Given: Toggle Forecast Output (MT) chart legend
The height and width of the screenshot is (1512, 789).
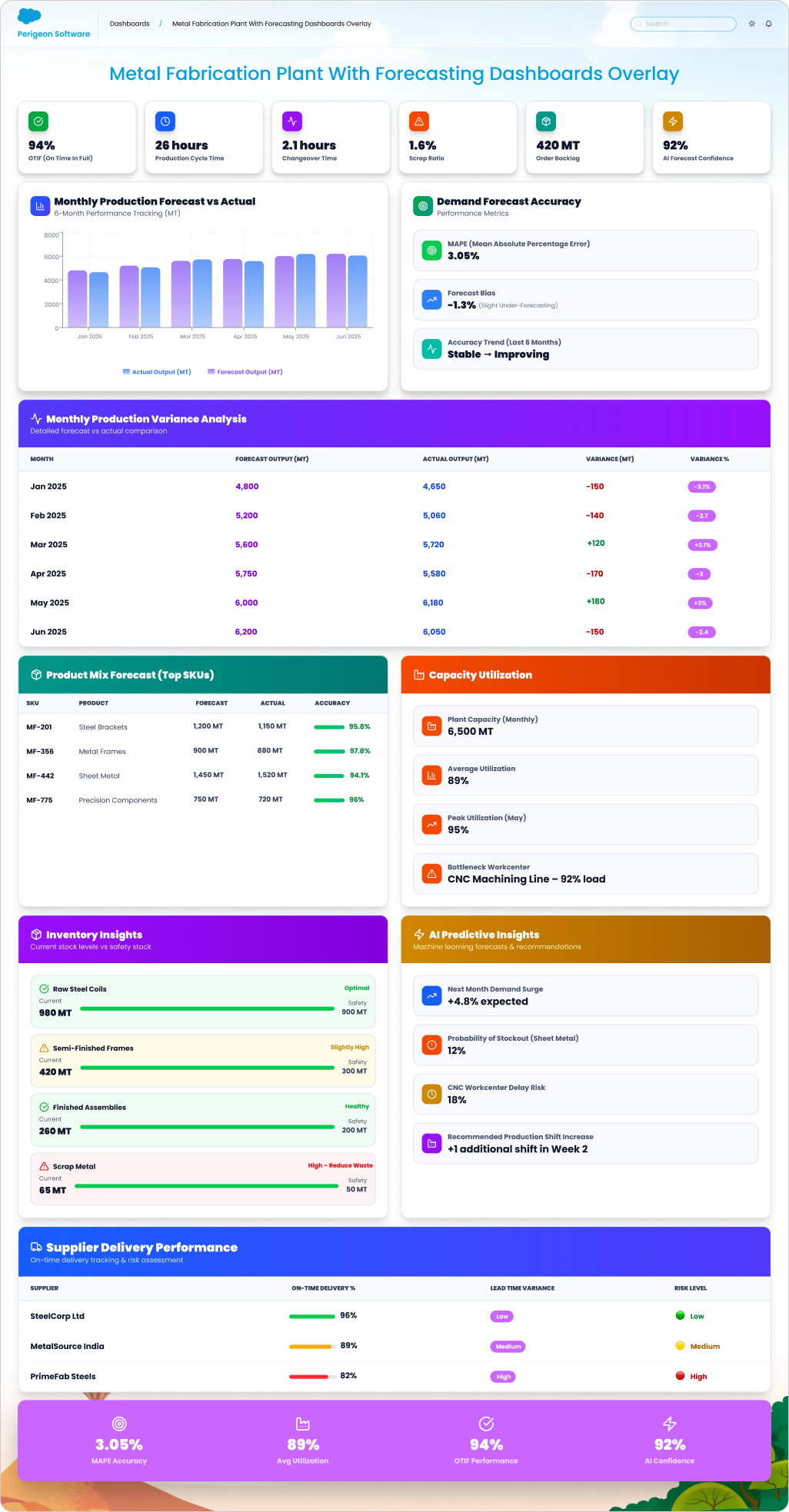Looking at the screenshot, I should [x=245, y=372].
